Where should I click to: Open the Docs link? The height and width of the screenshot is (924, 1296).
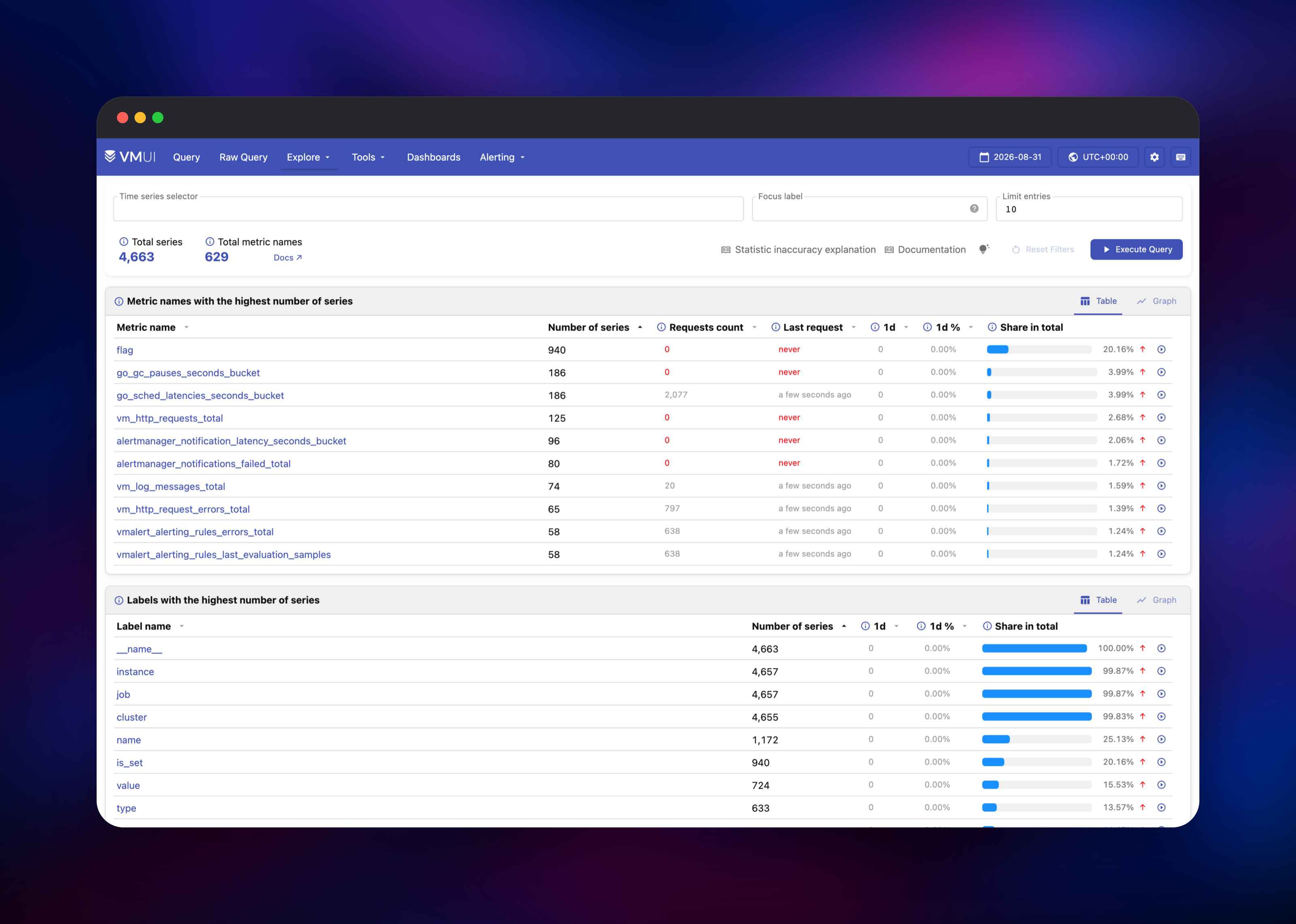pyautogui.click(x=287, y=258)
